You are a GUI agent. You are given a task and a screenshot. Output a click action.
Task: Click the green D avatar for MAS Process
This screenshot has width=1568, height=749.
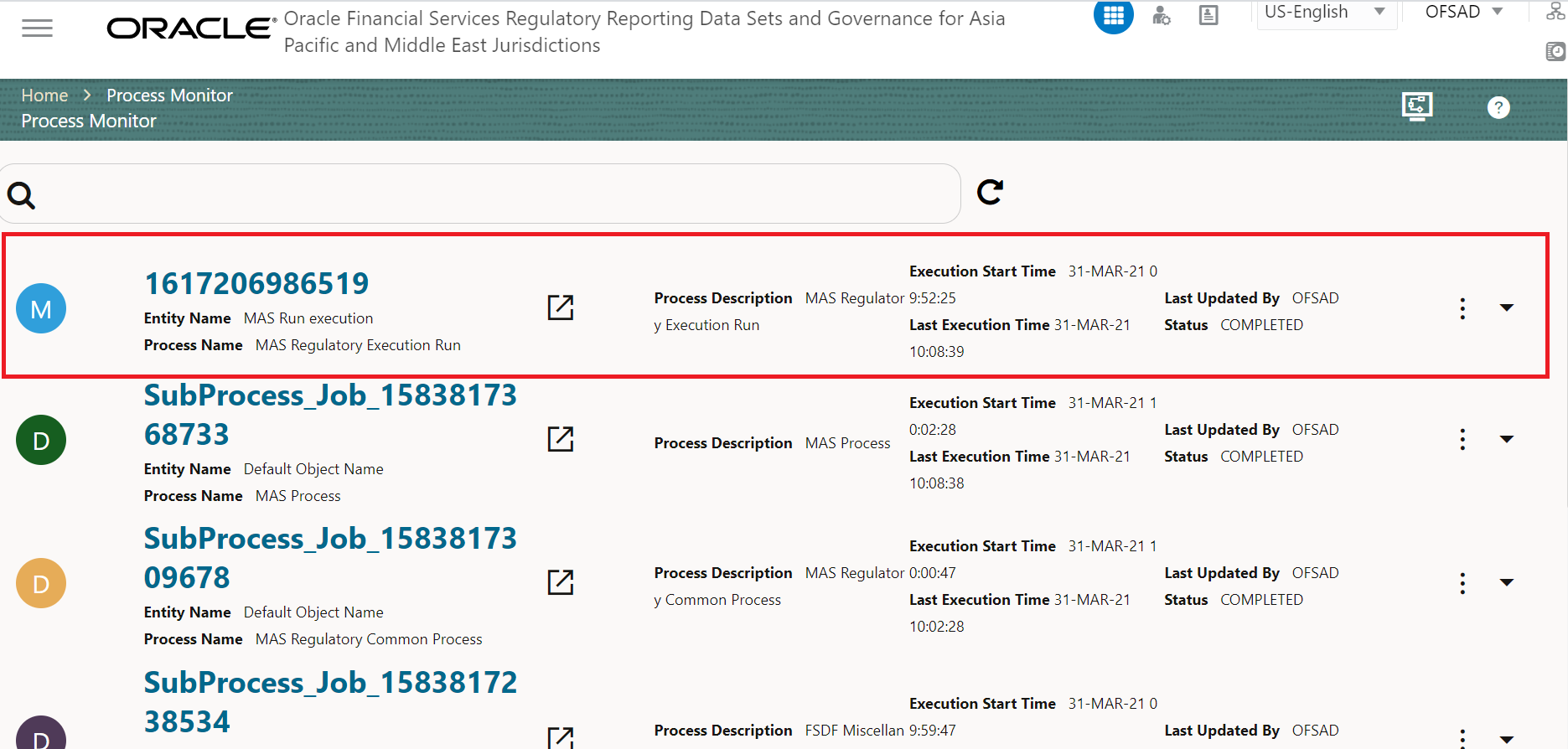[41, 440]
